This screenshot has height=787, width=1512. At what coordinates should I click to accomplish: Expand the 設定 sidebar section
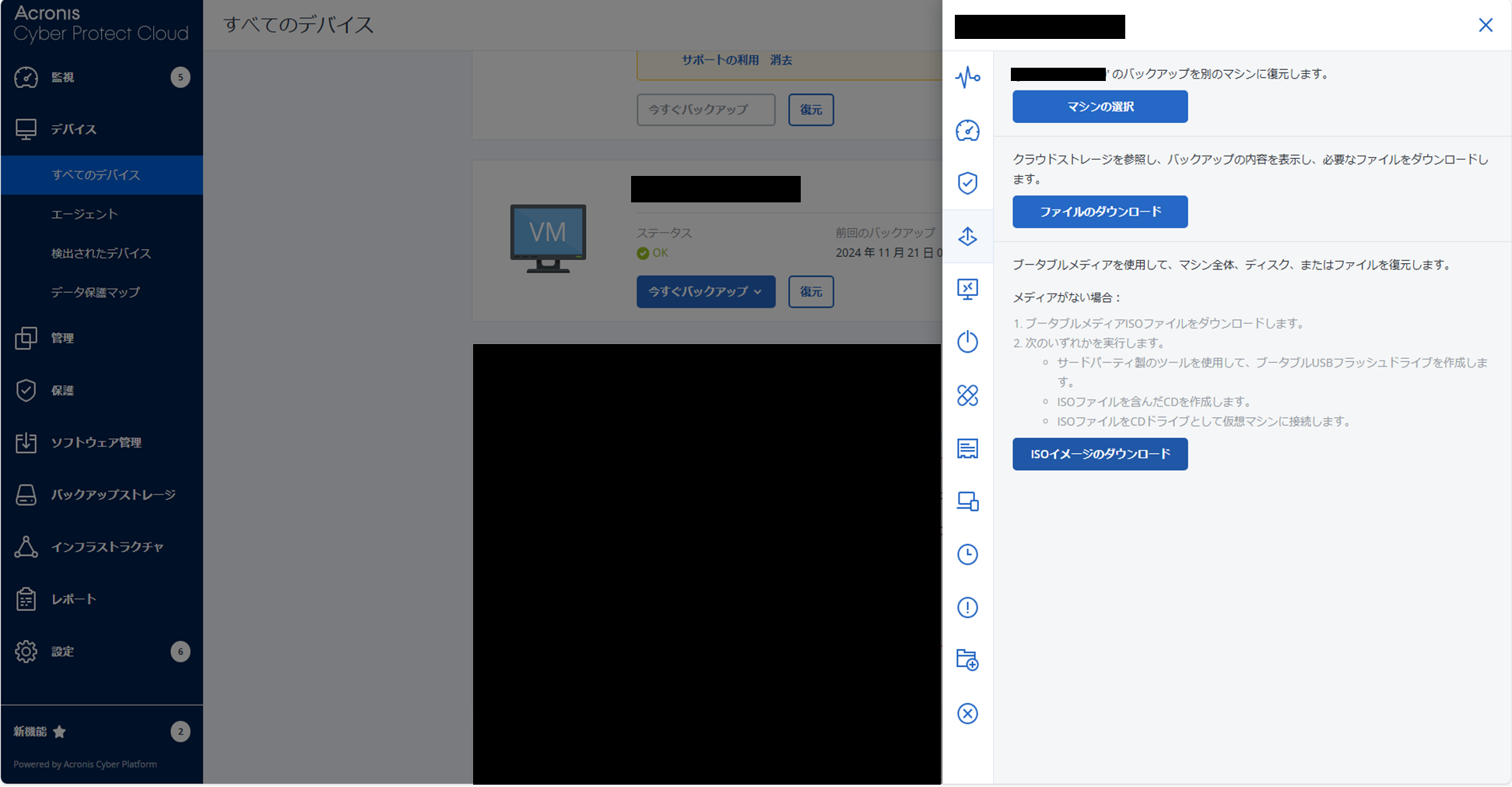(62, 652)
